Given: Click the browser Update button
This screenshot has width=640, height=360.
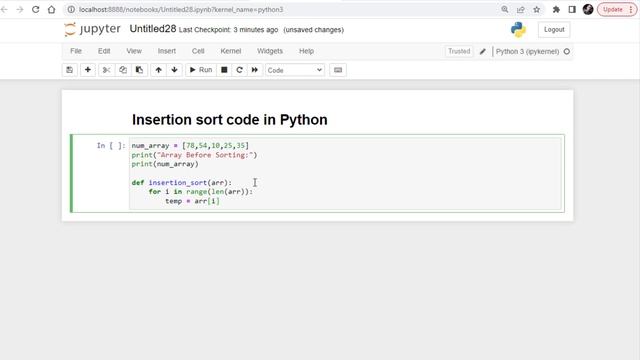Looking at the screenshot, I should click(617, 9).
